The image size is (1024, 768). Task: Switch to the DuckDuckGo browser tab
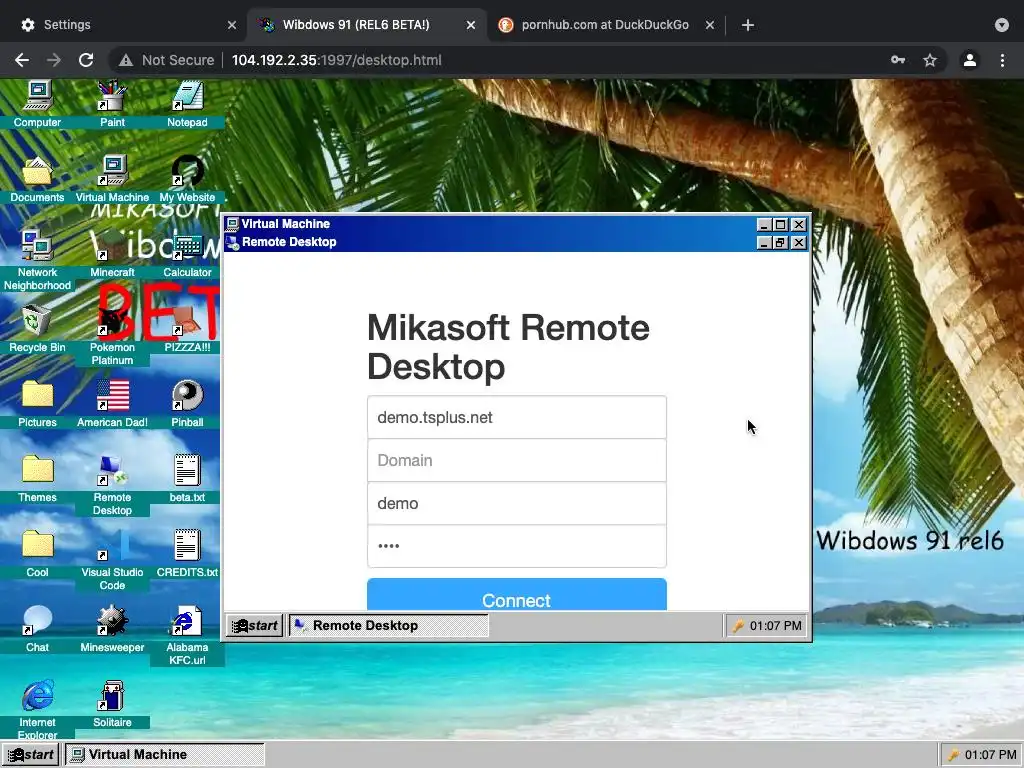[605, 25]
